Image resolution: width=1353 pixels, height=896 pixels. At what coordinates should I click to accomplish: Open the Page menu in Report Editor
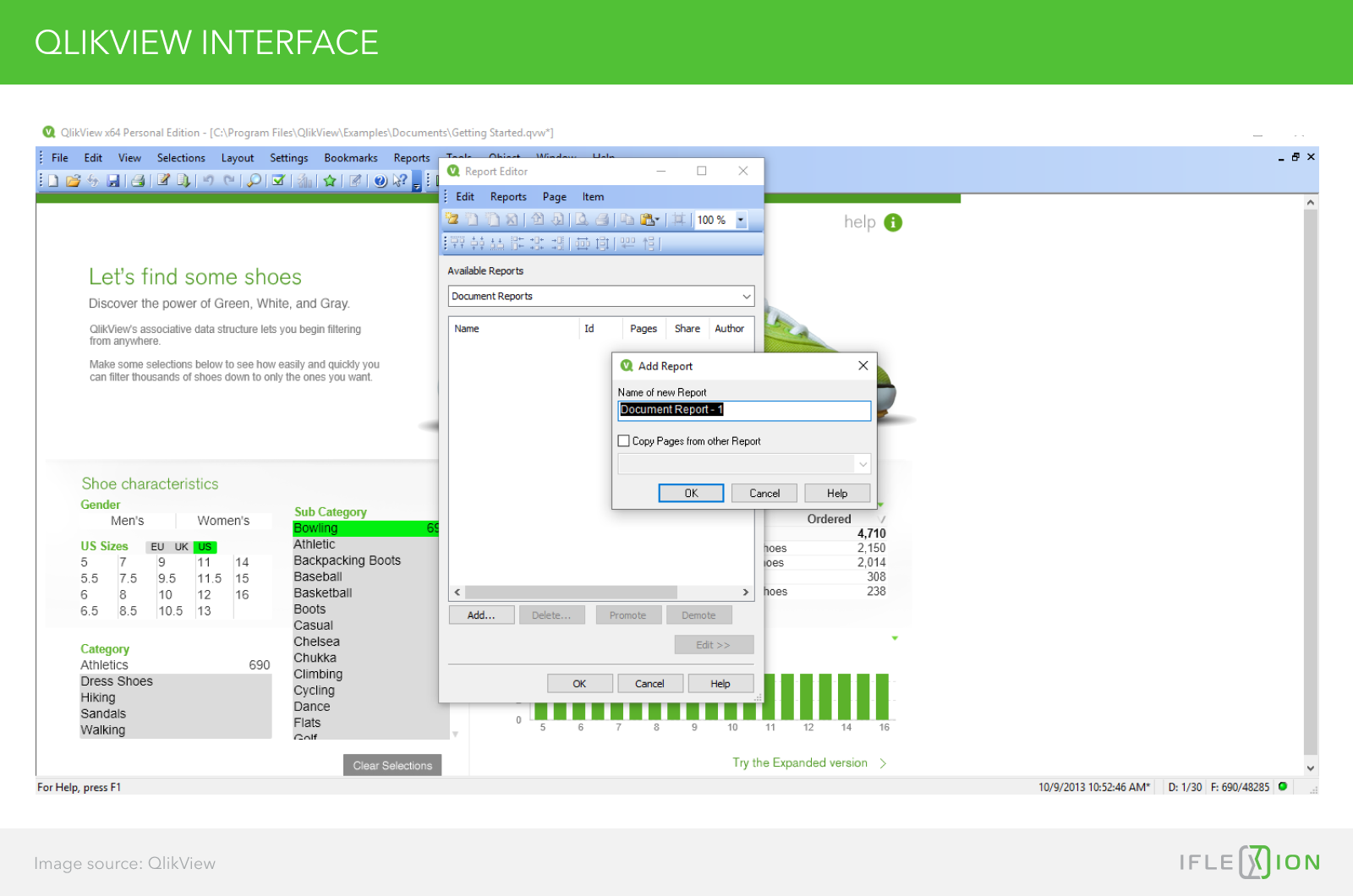click(555, 197)
